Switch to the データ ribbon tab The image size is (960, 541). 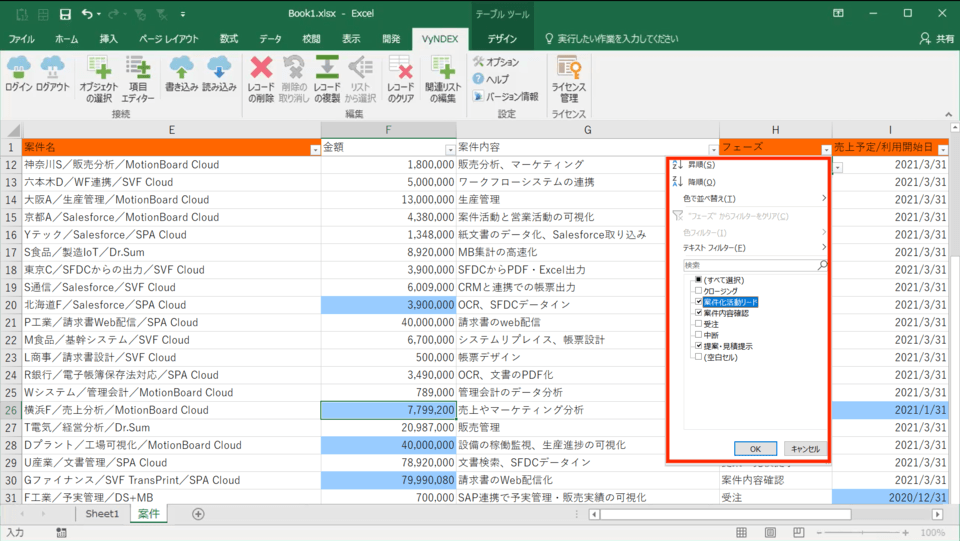click(x=270, y=38)
